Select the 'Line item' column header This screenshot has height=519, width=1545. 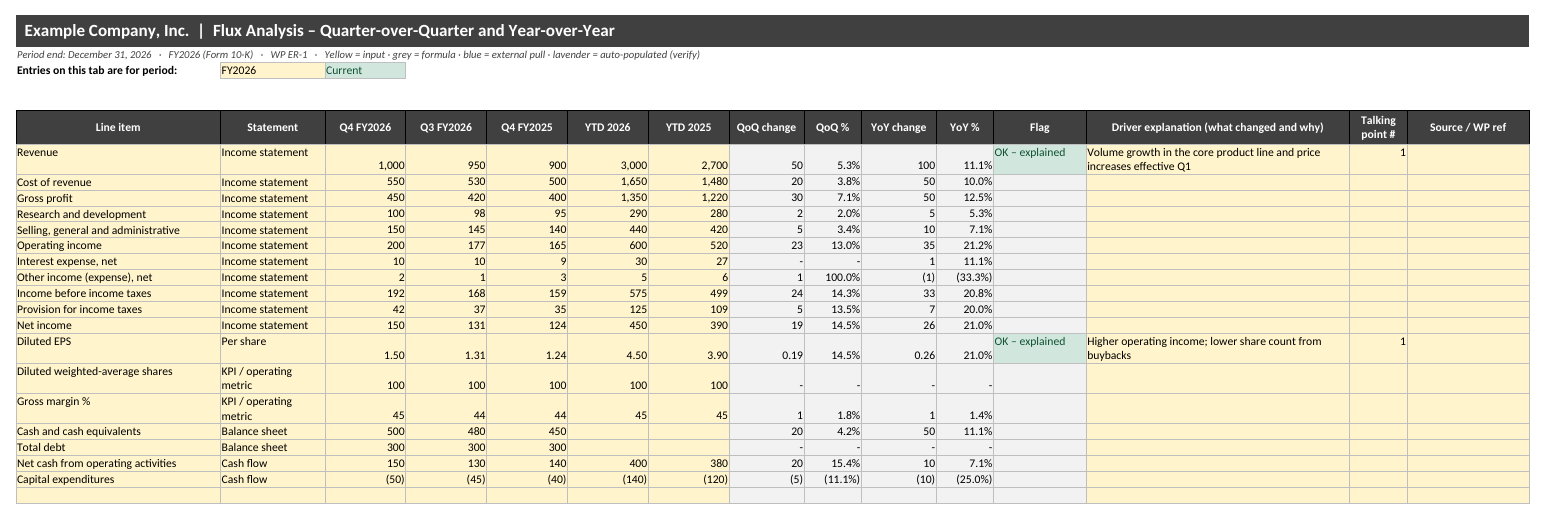click(118, 127)
